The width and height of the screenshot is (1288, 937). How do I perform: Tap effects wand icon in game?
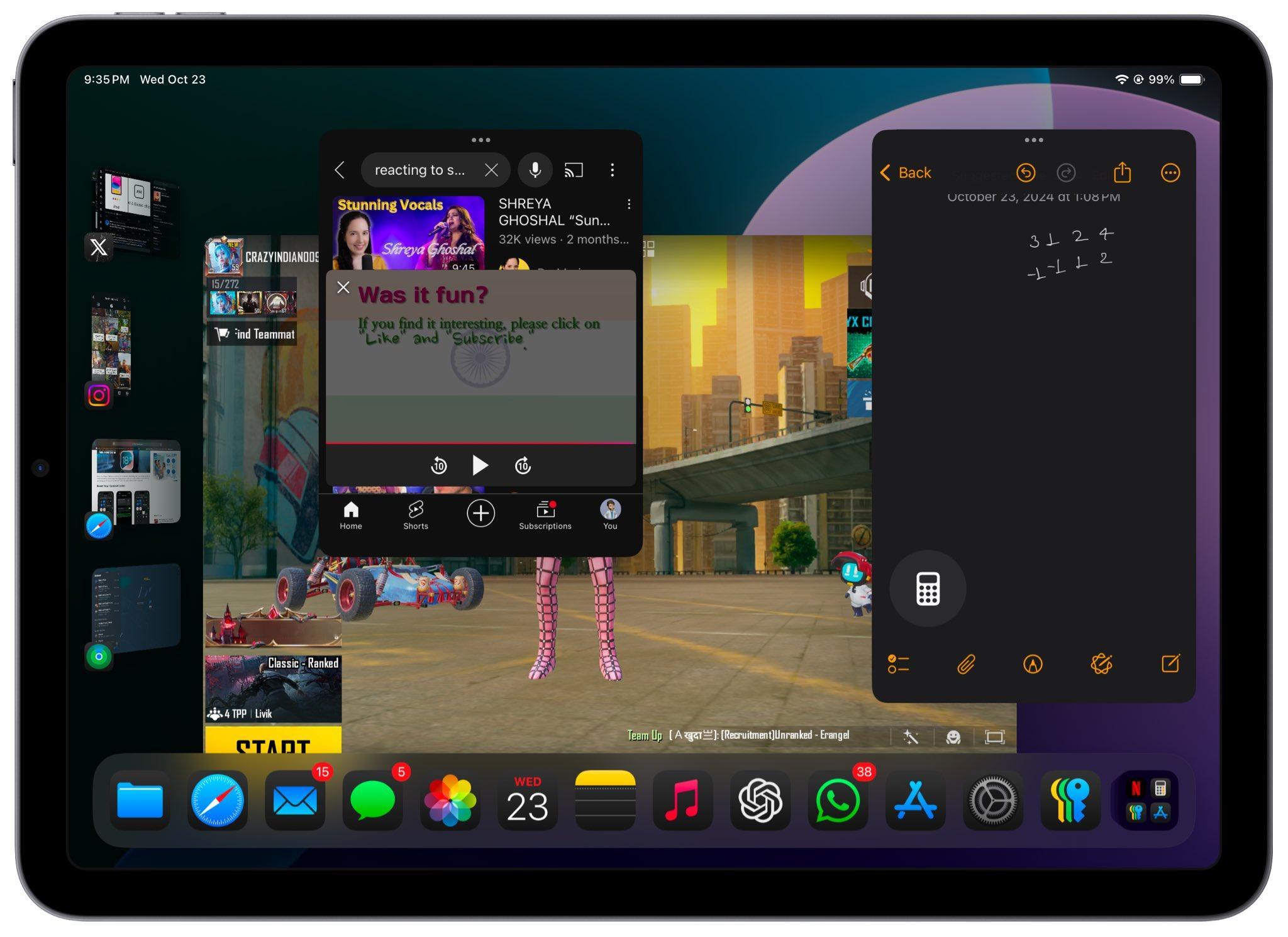point(911,737)
